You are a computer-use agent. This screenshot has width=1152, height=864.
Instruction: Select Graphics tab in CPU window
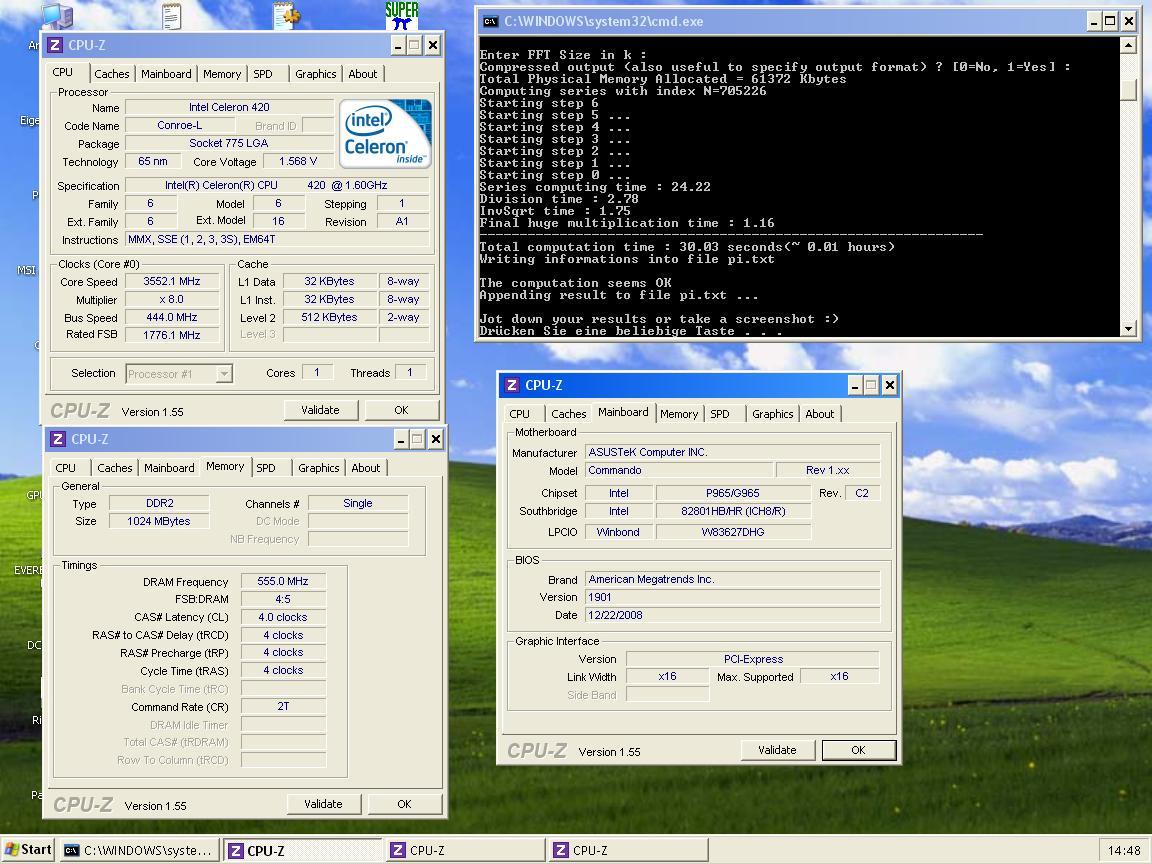click(316, 74)
